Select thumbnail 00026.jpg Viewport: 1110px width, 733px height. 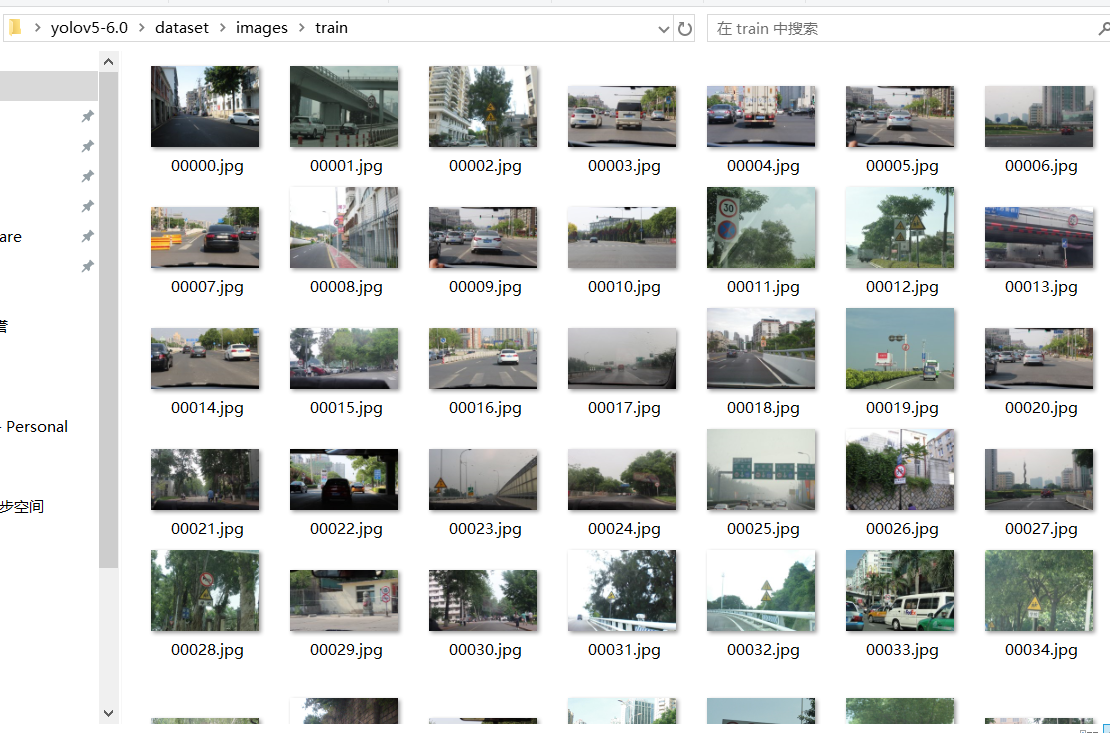900,470
